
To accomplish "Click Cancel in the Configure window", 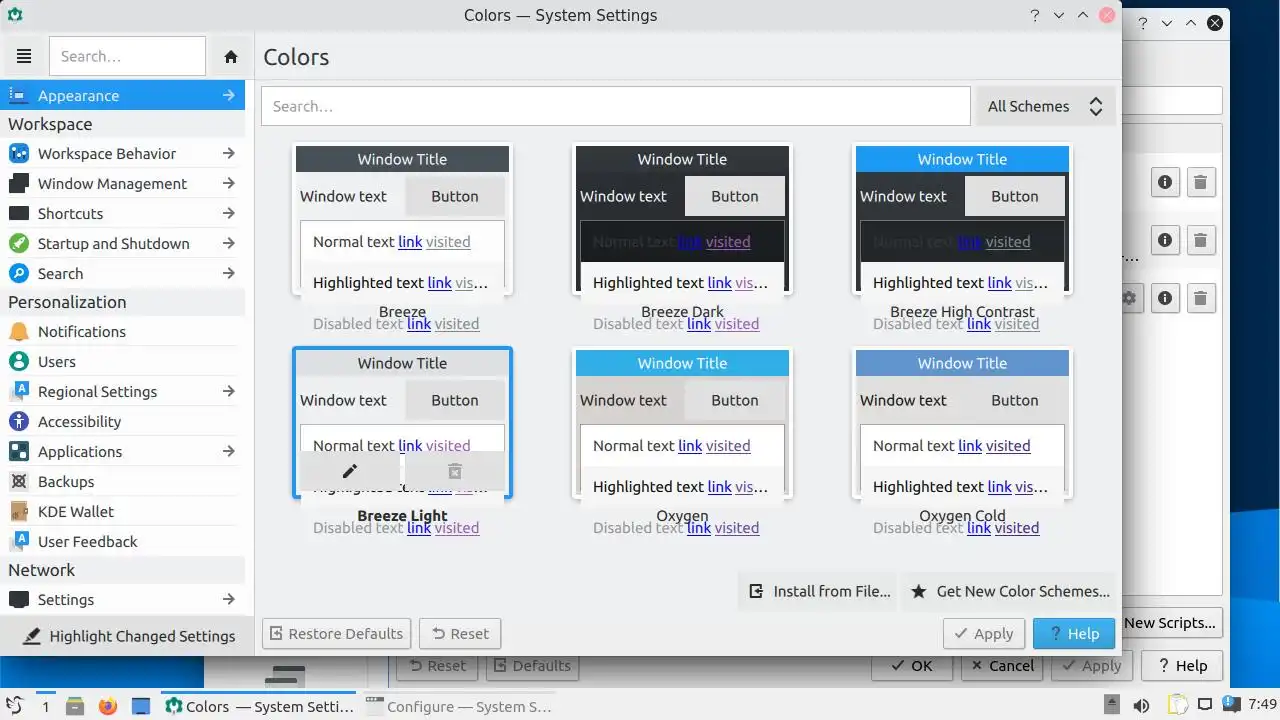I will (1001, 666).
